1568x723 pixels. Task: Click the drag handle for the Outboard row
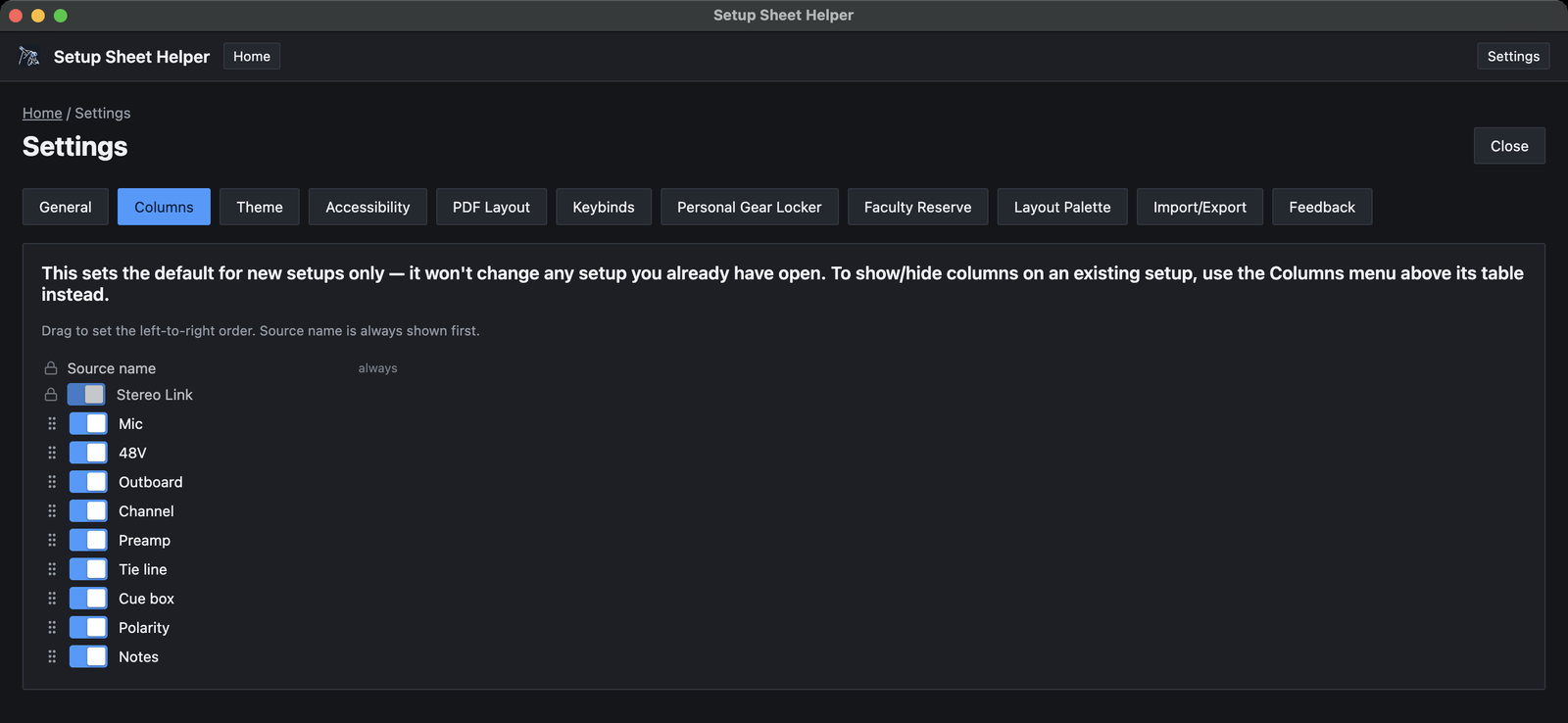(x=52, y=482)
